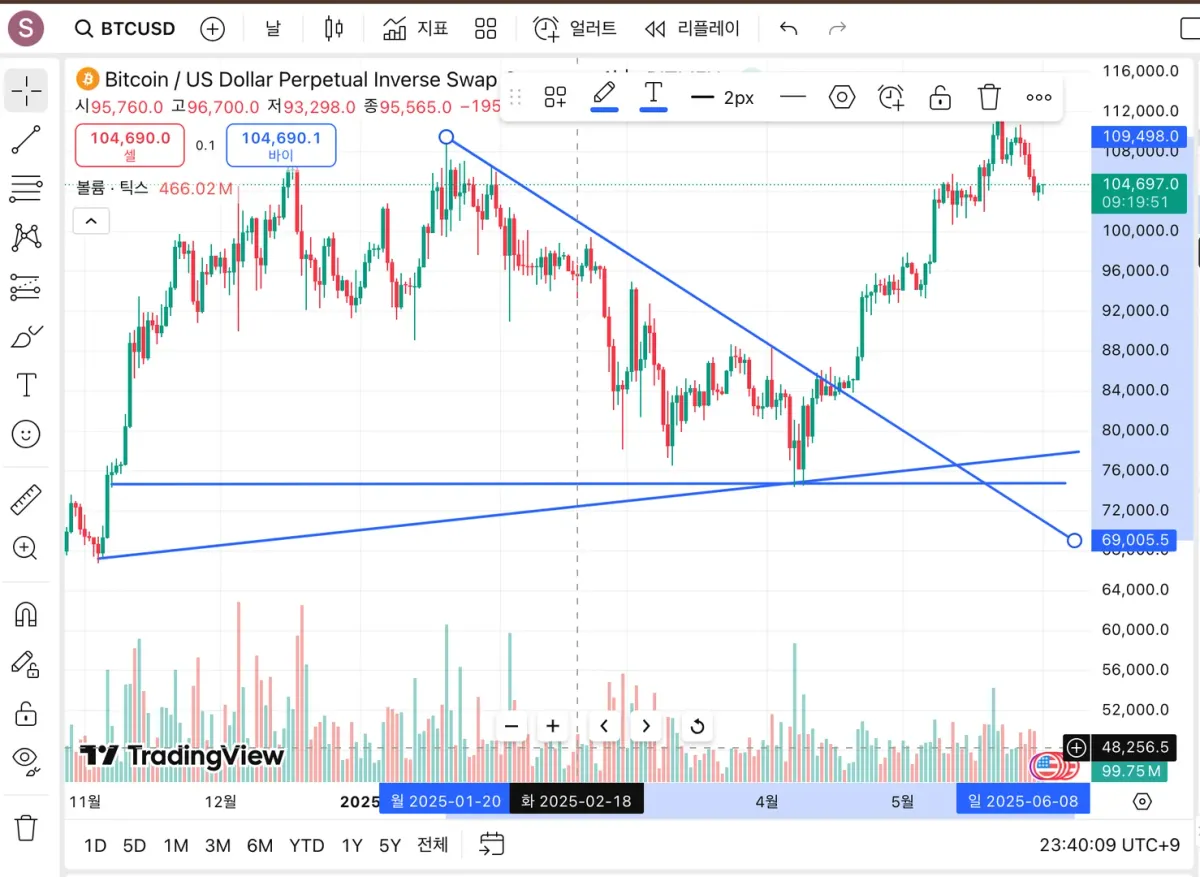The width and height of the screenshot is (1200, 877).
Task: Remove drawings with sidebar trash icon
Action: (26, 827)
